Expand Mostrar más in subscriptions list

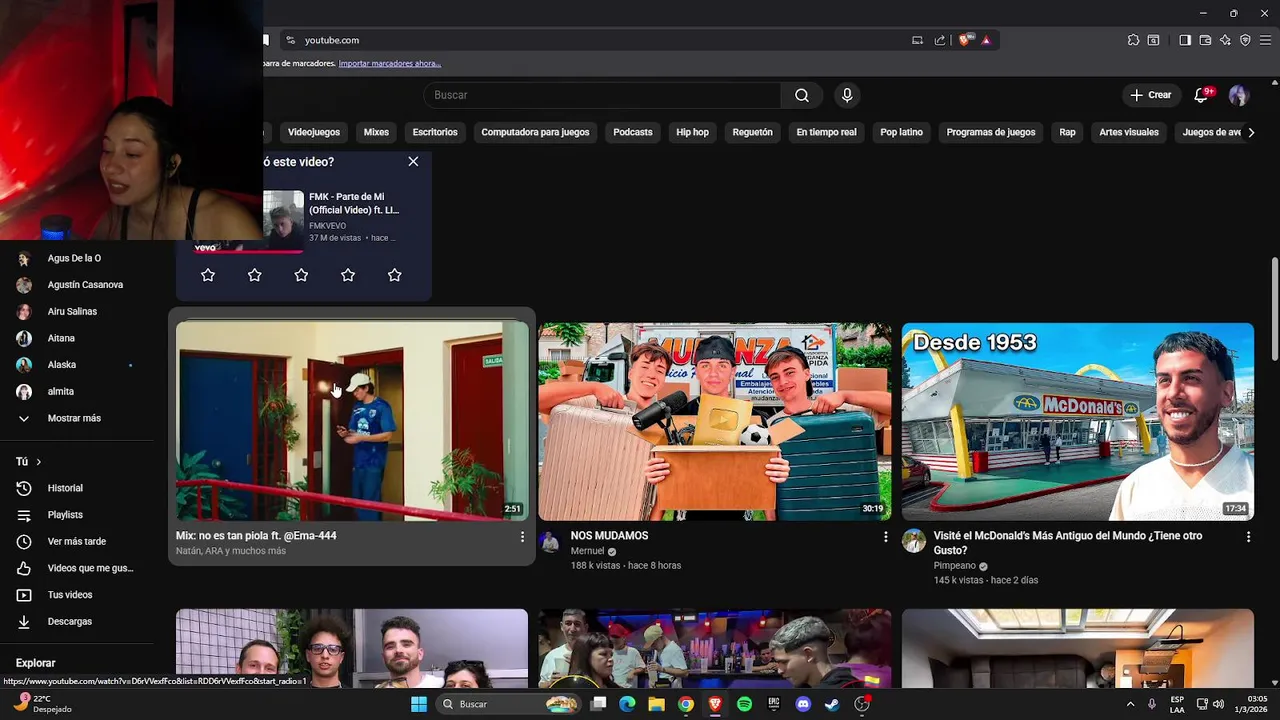point(72,418)
